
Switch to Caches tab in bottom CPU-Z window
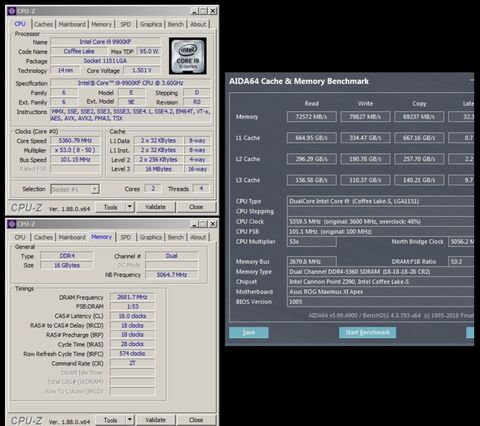43,237
